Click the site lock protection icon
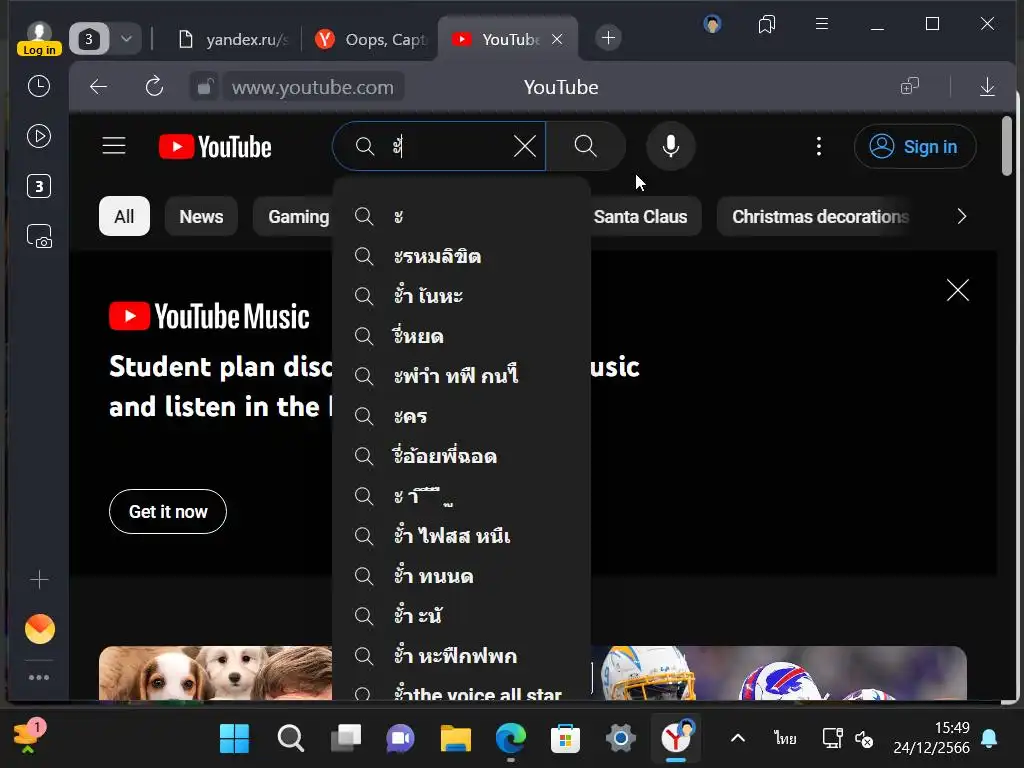1024x768 pixels. click(205, 87)
